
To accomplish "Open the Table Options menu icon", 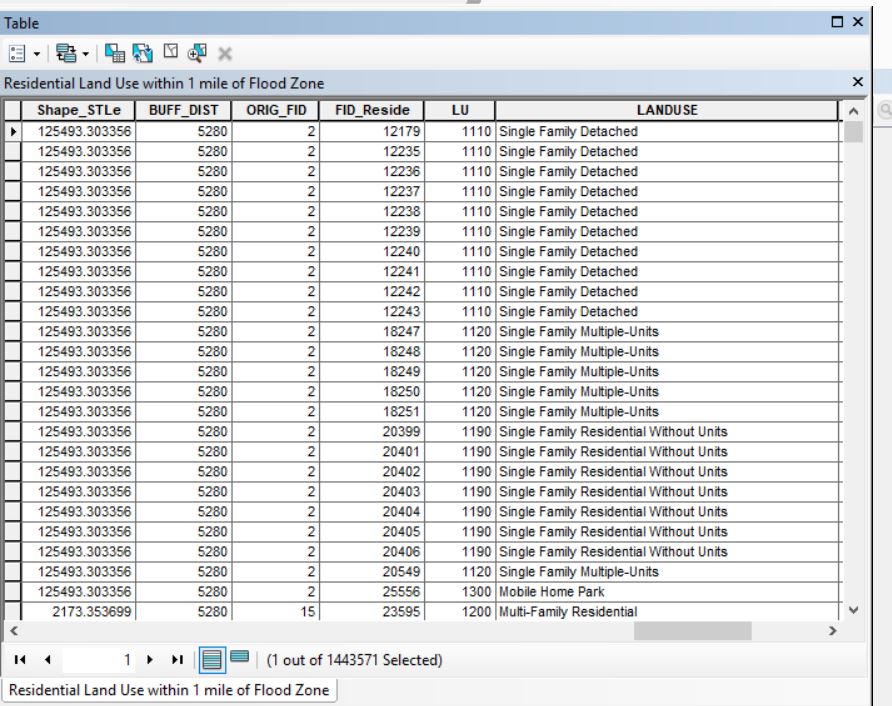I will coord(17,54).
